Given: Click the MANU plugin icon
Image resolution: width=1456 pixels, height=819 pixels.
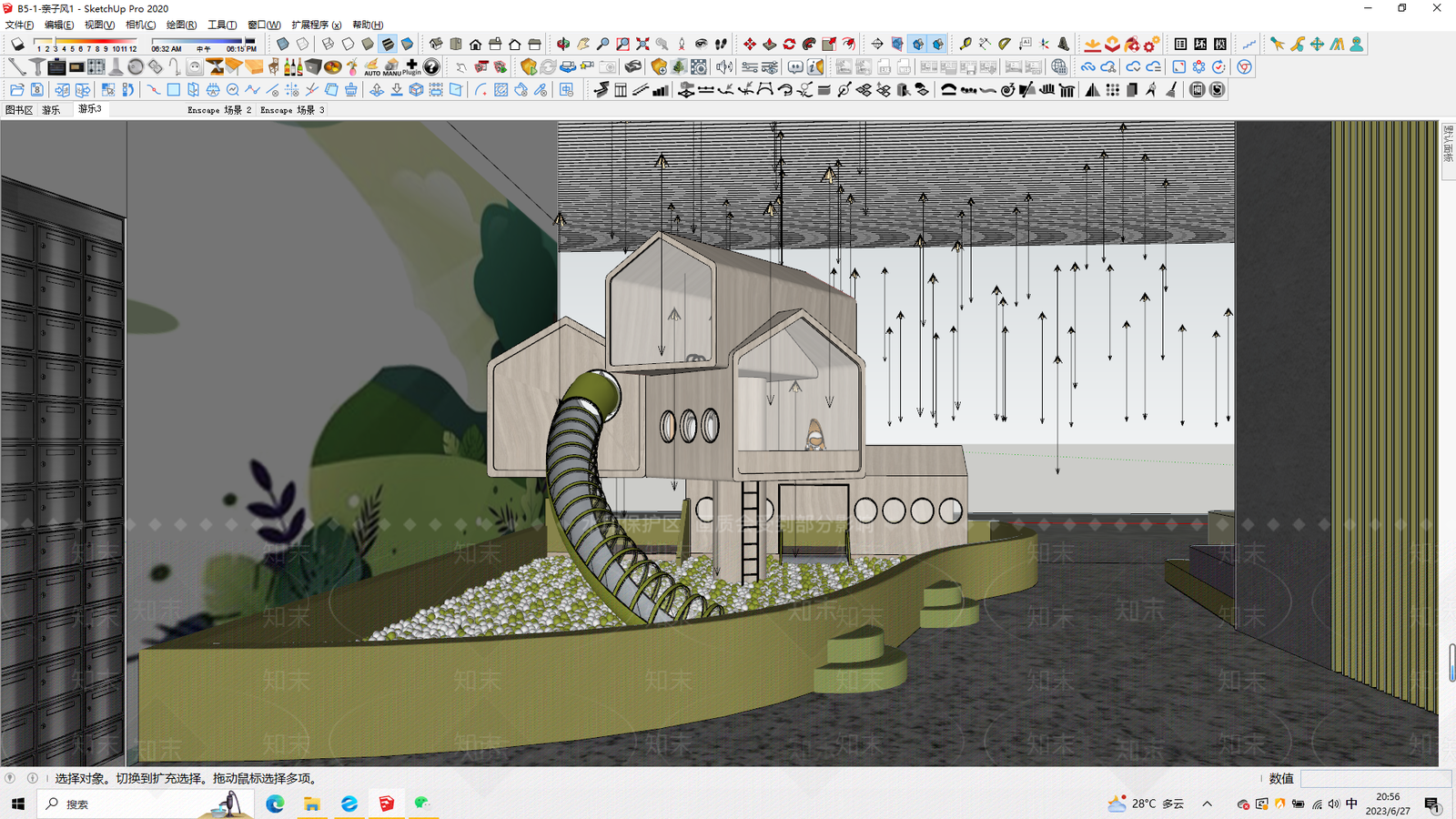Looking at the screenshot, I should 391,67.
